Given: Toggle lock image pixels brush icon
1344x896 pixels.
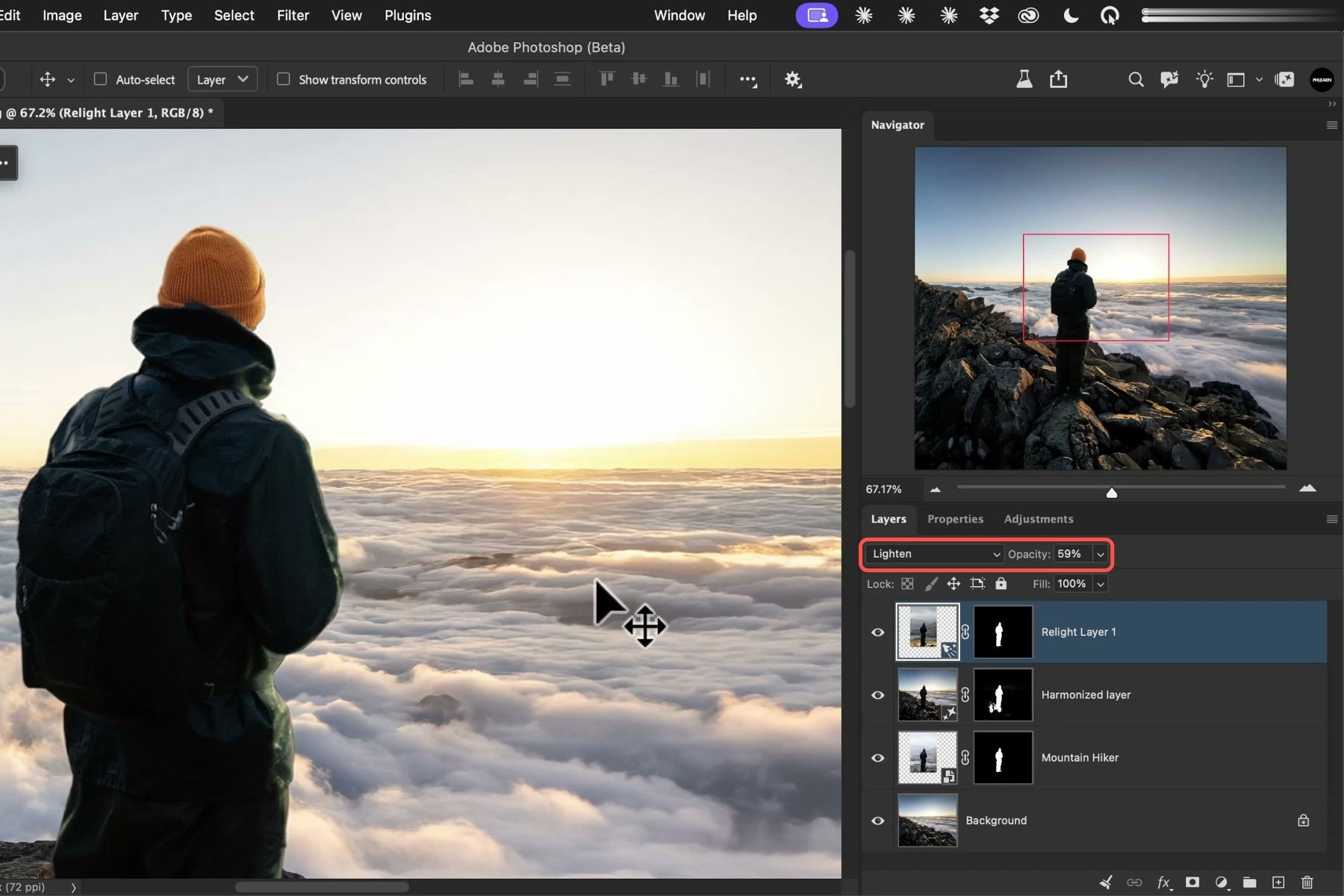Looking at the screenshot, I should [x=931, y=584].
